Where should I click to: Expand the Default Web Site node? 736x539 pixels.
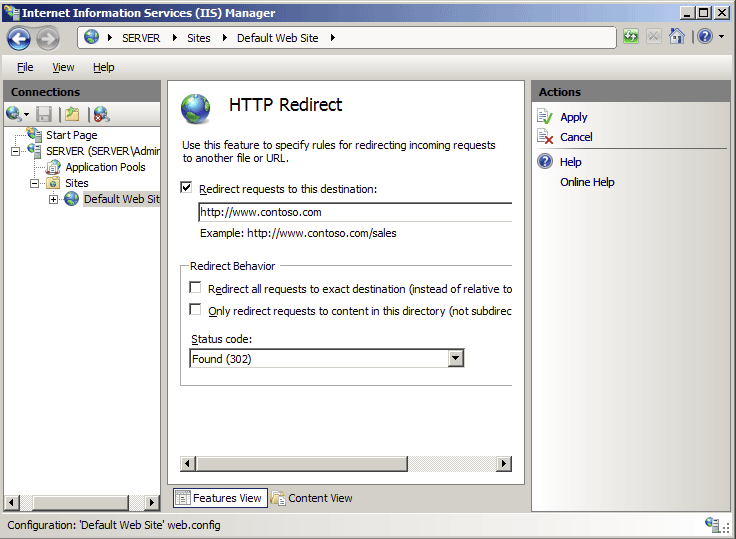(54, 199)
